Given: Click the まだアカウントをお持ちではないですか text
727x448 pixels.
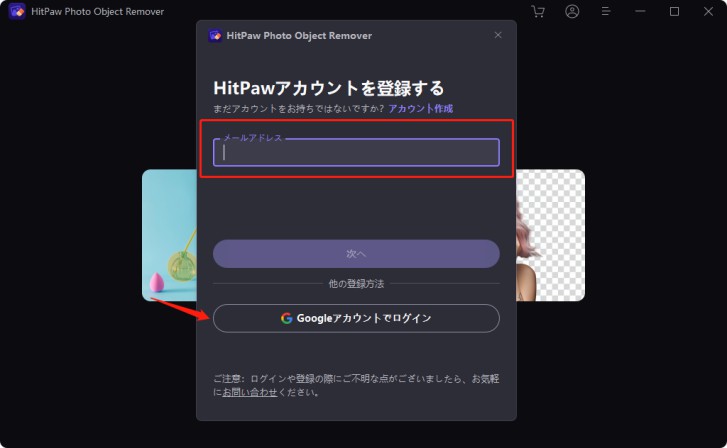Looking at the screenshot, I should [x=299, y=109].
